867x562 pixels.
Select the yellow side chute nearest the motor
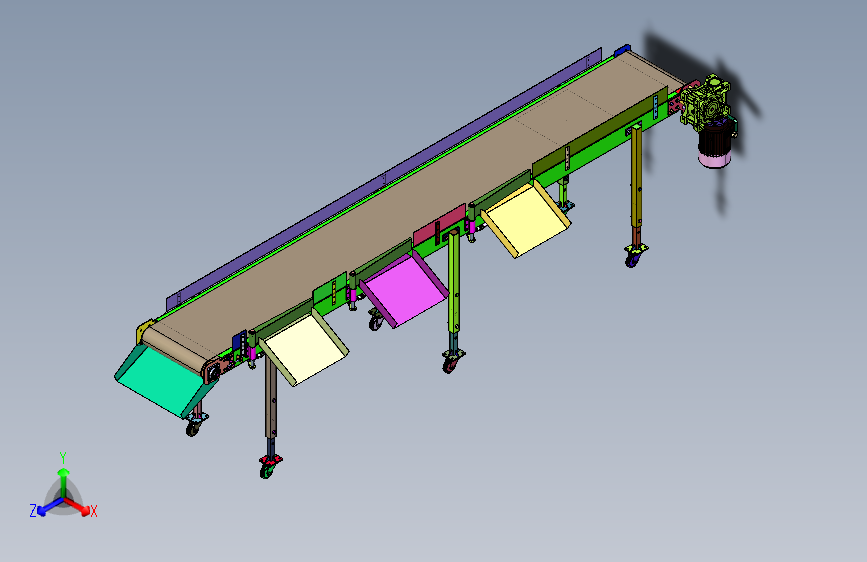point(526,218)
